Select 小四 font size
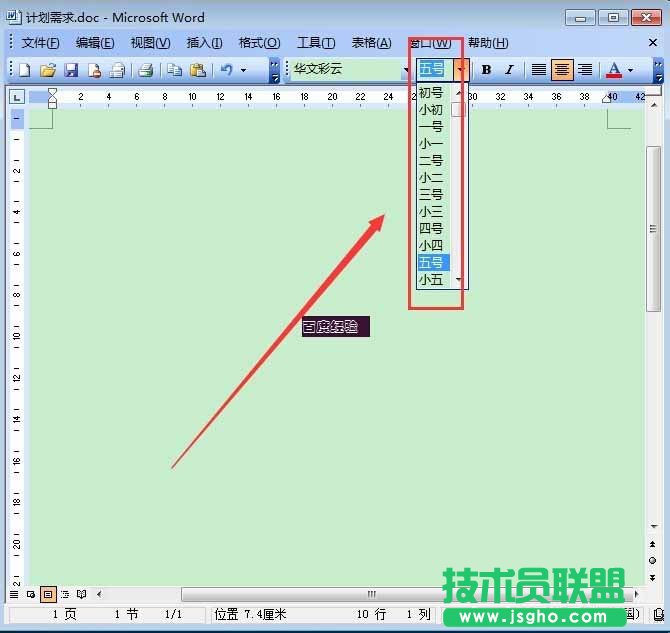The height and width of the screenshot is (633, 670). tap(433, 246)
